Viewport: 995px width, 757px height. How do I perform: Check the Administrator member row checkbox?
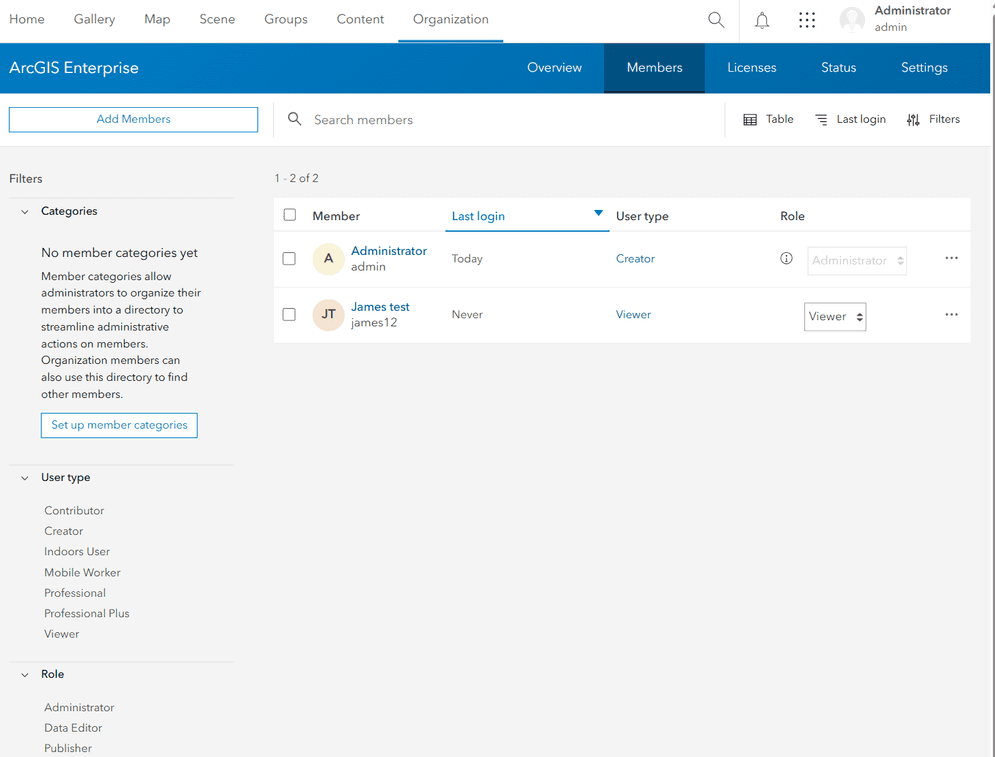tap(289, 259)
